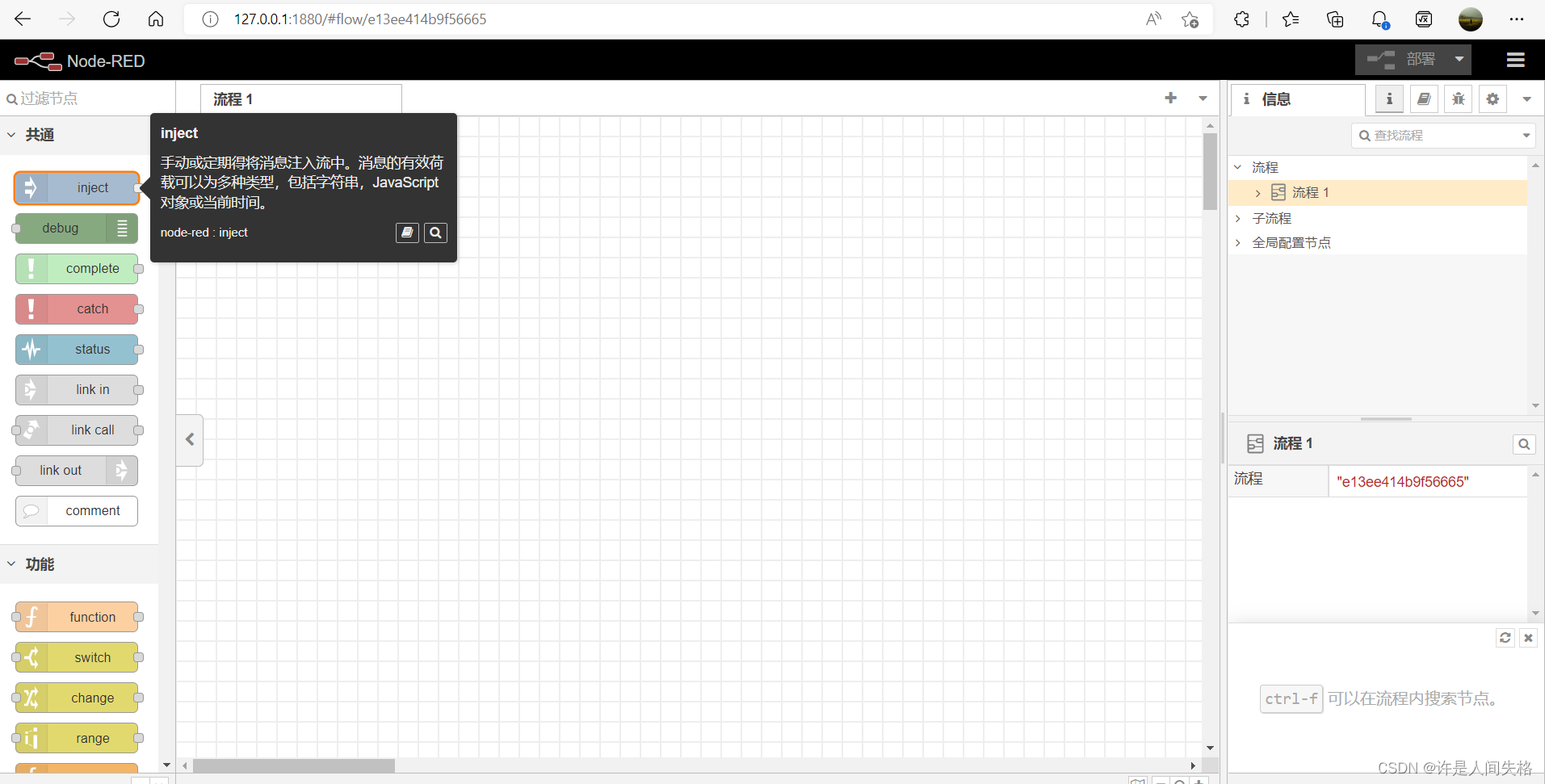This screenshot has height=784, width=1545.
Task: Select the debug node in palette
Action: click(77, 228)
